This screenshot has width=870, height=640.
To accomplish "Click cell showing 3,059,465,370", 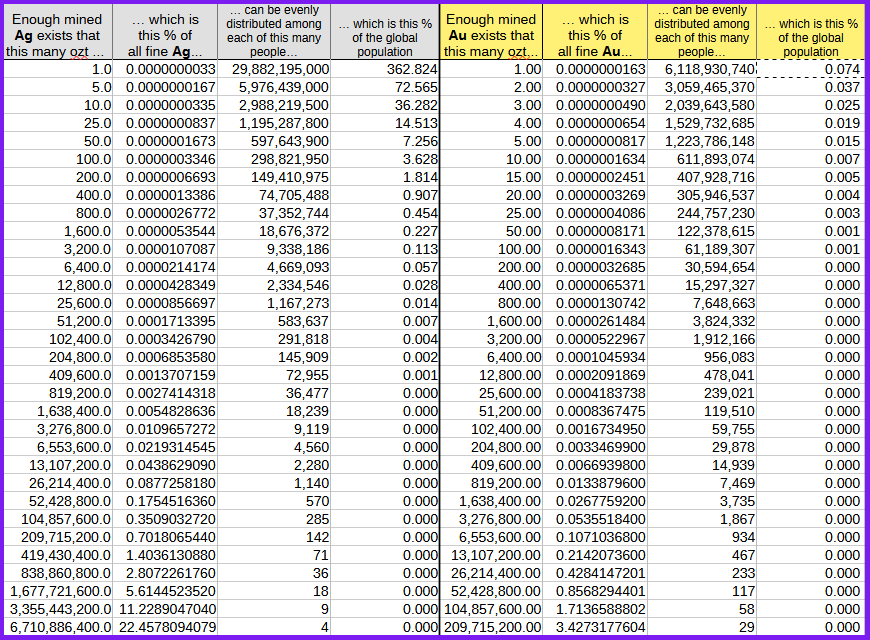I will point(702,87).
